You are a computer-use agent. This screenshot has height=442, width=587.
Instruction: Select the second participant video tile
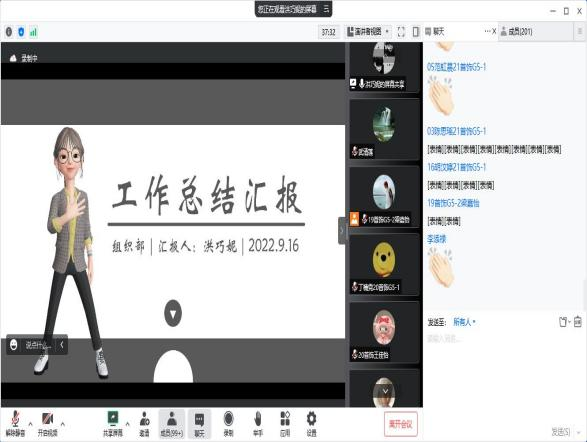click(x=384, y=129)
